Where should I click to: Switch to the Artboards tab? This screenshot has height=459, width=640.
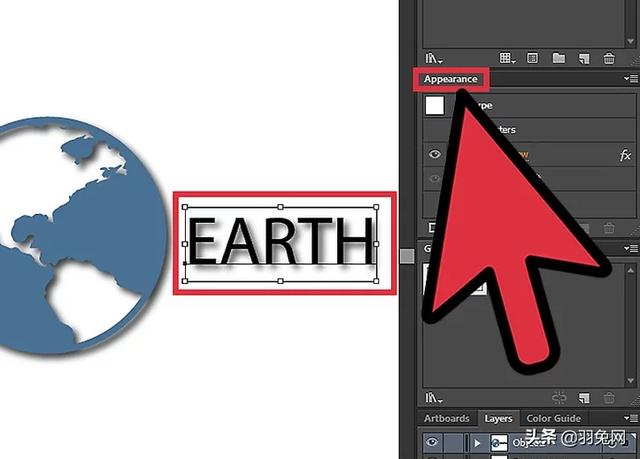coord(447,419)
